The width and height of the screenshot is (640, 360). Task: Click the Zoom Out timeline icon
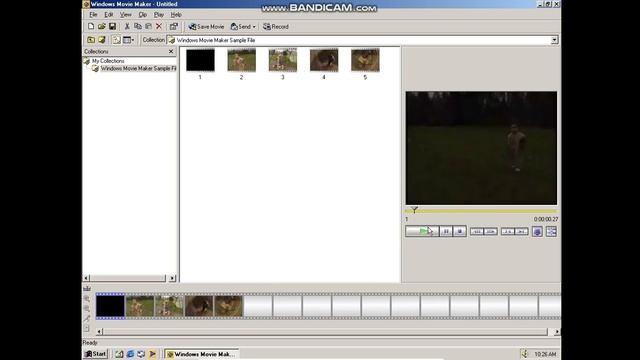[87, 309]
